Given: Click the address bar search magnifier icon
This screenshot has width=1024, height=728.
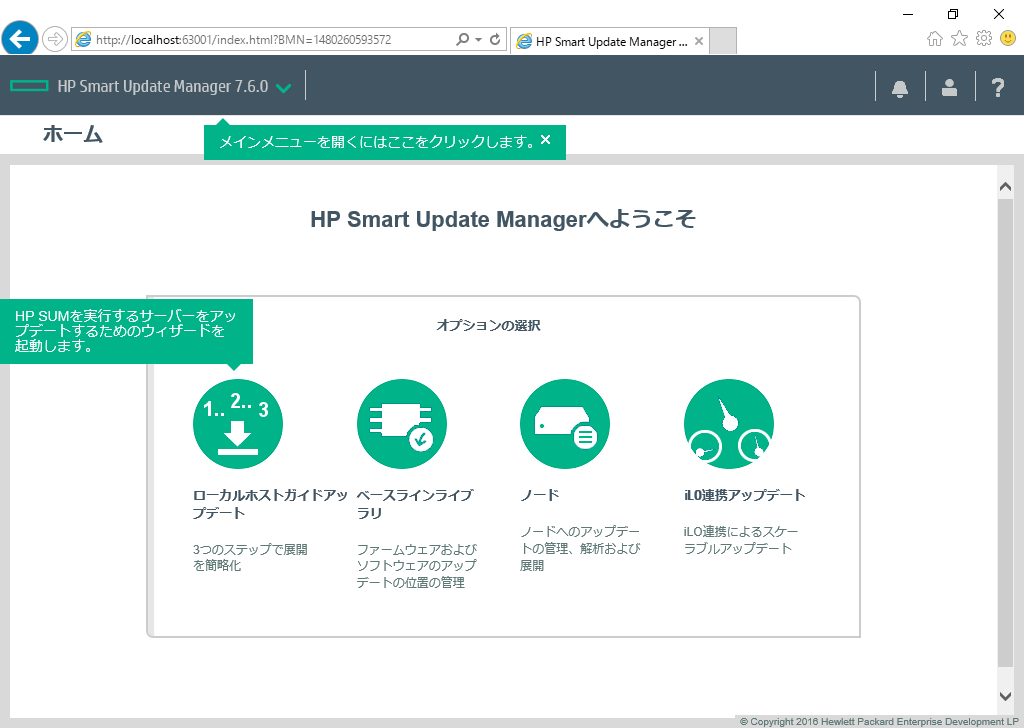Looking at the screenshot, I should (462, 39).
